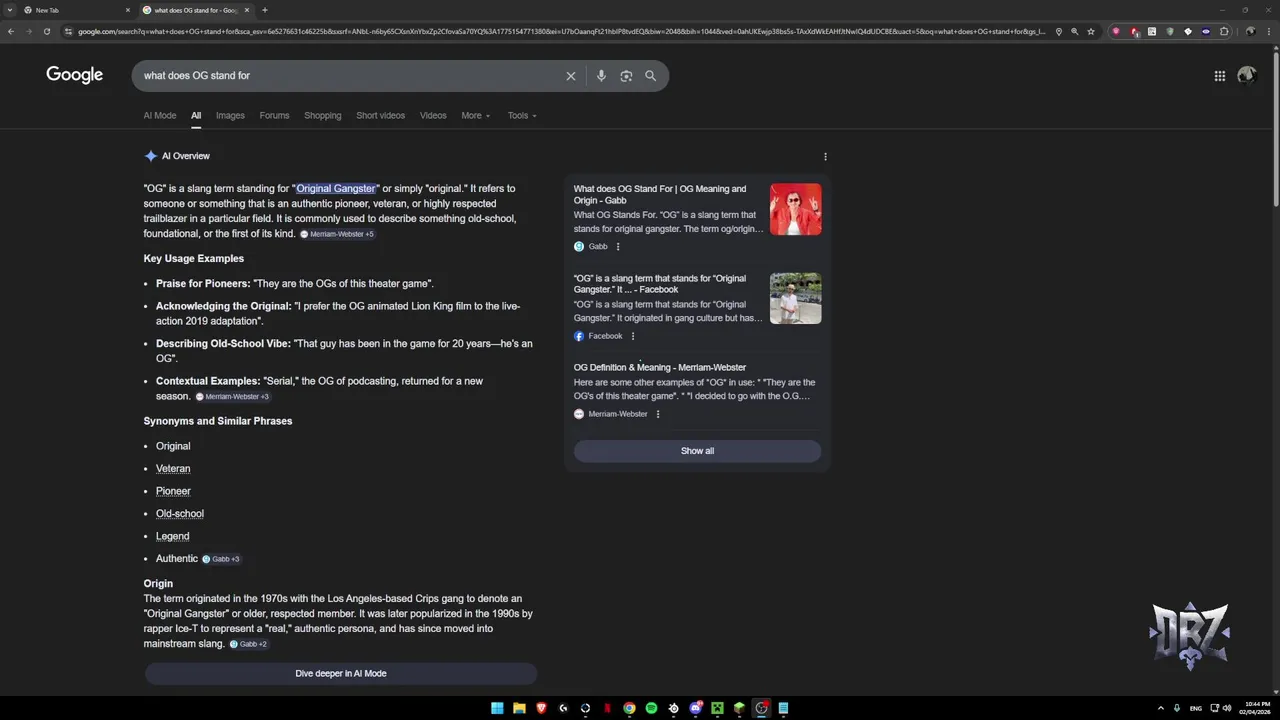Click the Legend synonym link
This screenshot has width=1280, height=720.
coord(172,536)
